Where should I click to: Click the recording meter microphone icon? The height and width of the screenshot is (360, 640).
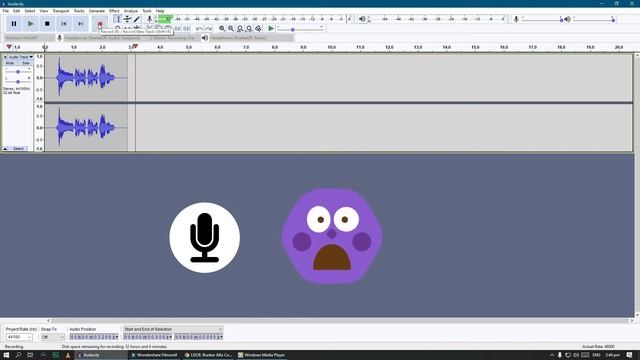(149, 19)
